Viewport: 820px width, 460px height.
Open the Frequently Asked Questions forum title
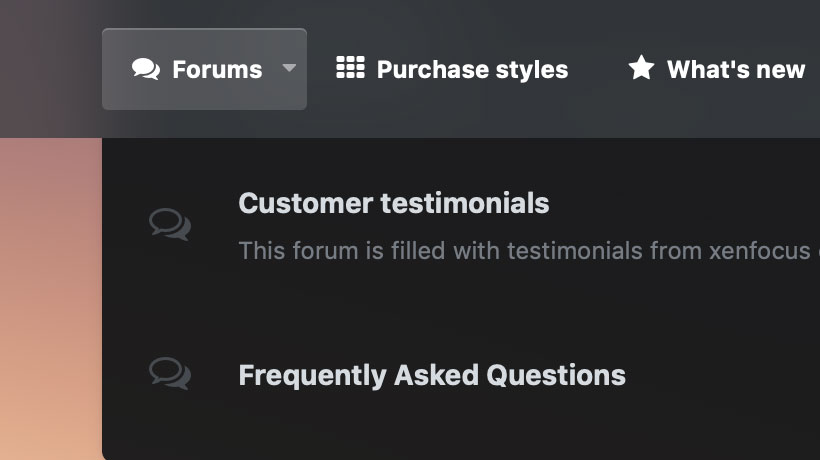click(431, 376)
